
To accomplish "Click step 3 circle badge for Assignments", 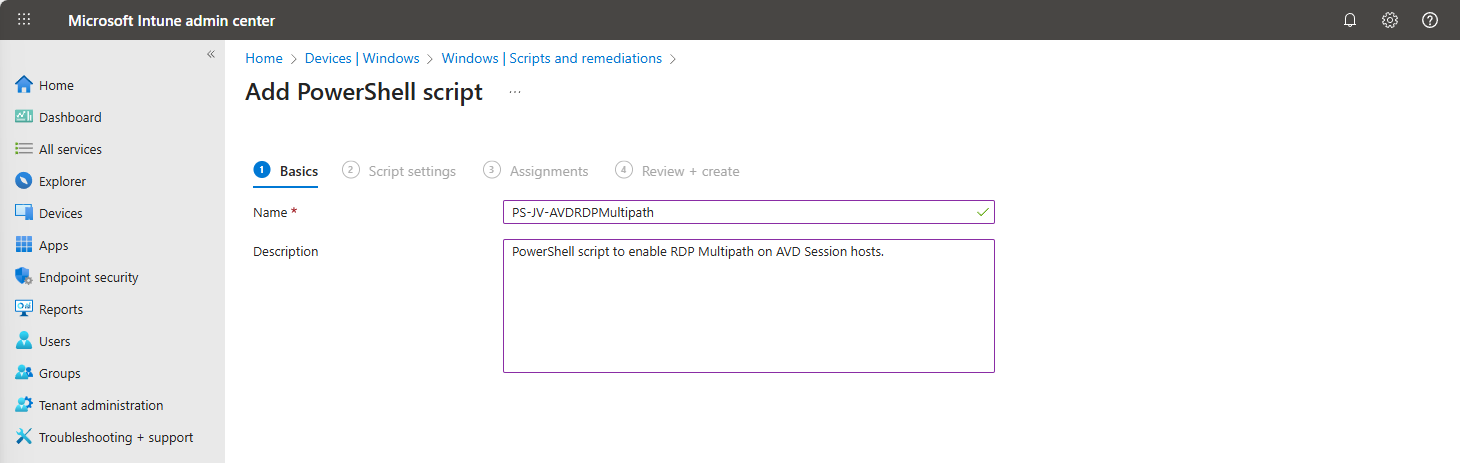I will point(492,170).
